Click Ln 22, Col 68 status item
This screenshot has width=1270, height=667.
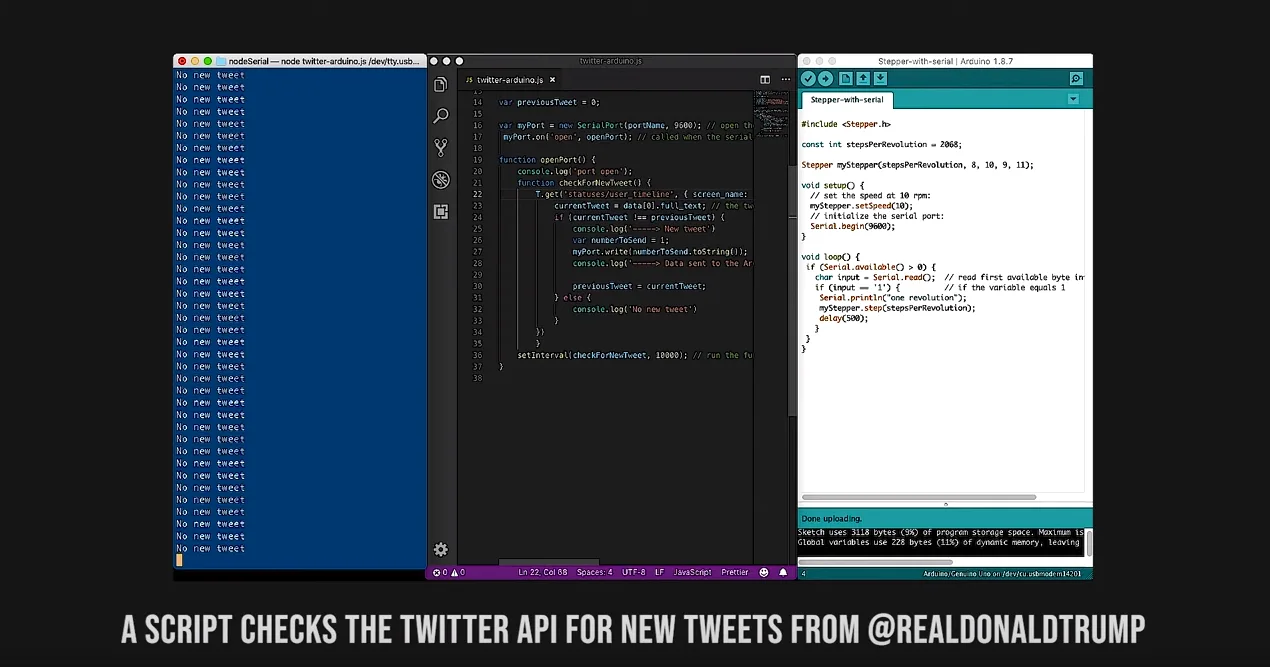[x=542, y=573]
